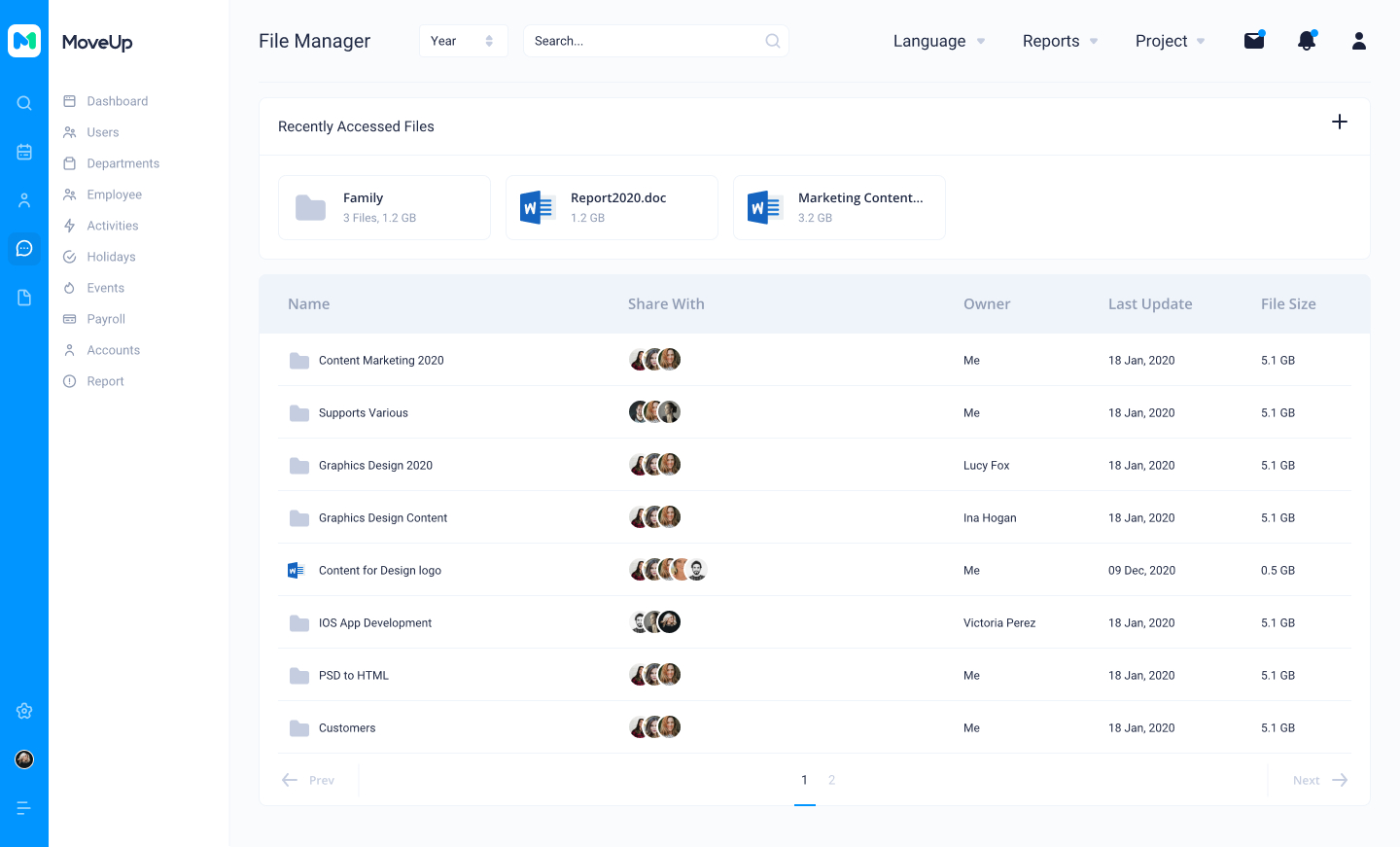
Task: Go to the Next page
Action: (1320, 780)
